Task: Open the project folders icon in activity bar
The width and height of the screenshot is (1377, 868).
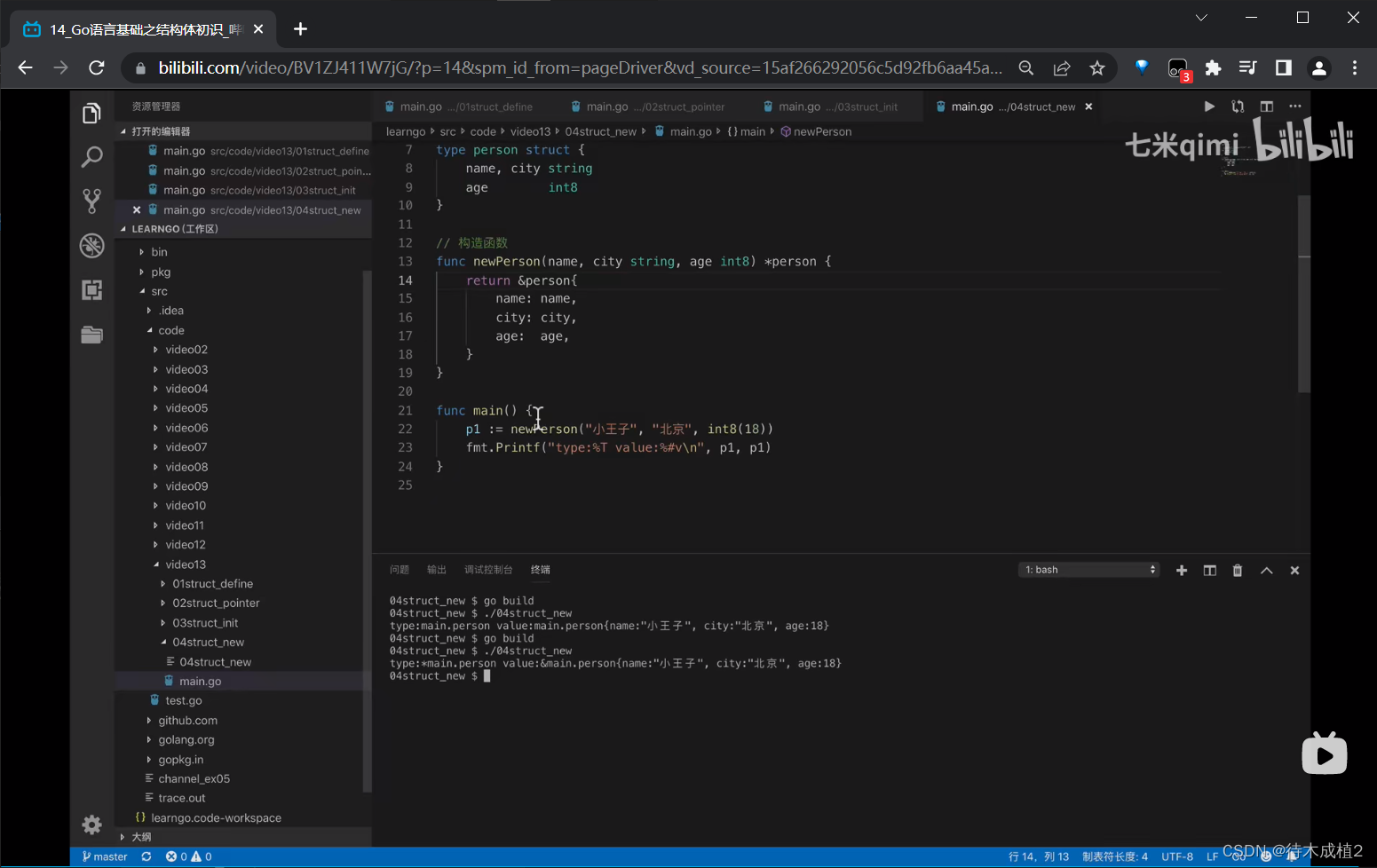Action: 91,335
